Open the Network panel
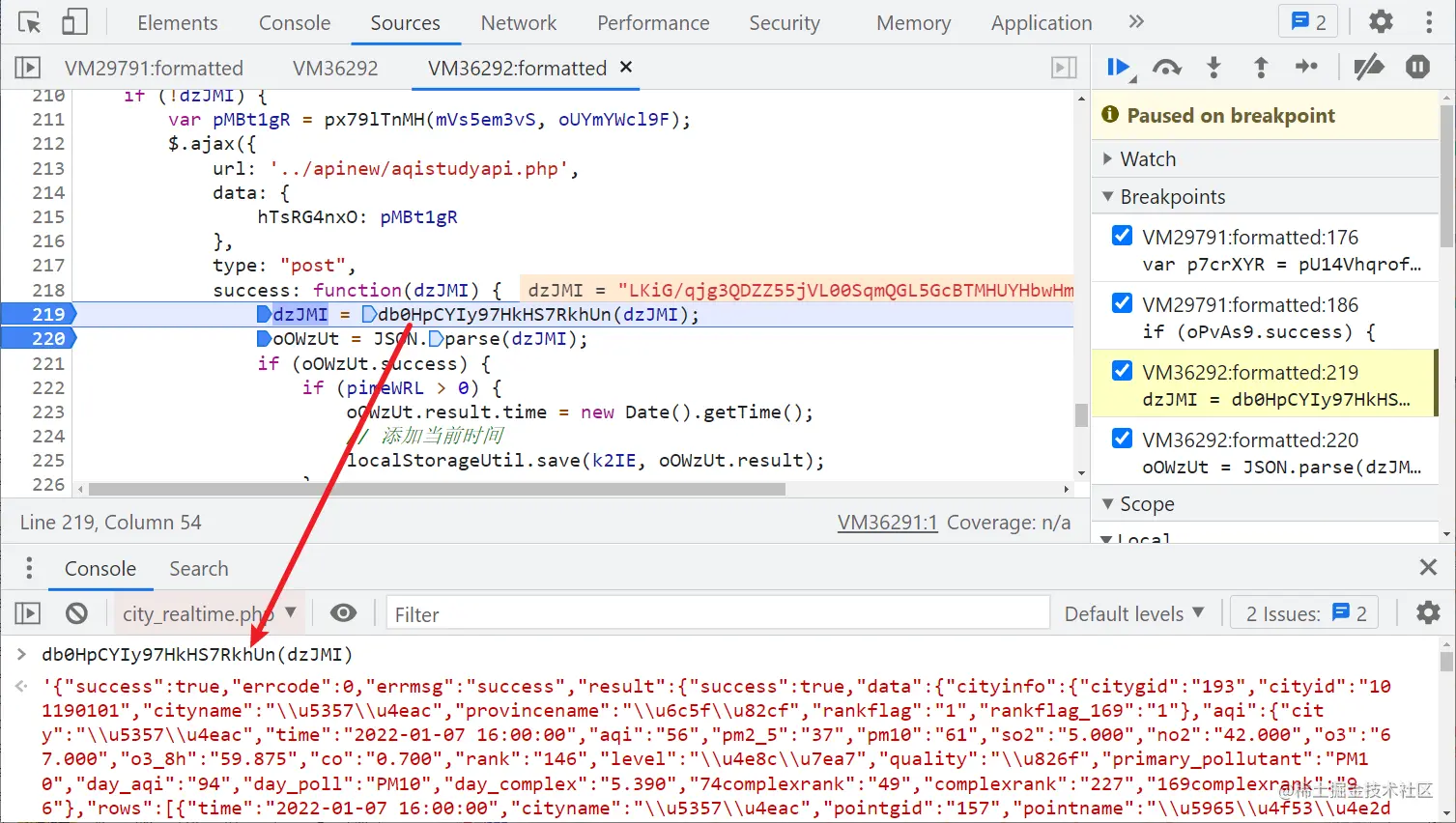Viewport: 1456px width, 823px height. [519, 22]
